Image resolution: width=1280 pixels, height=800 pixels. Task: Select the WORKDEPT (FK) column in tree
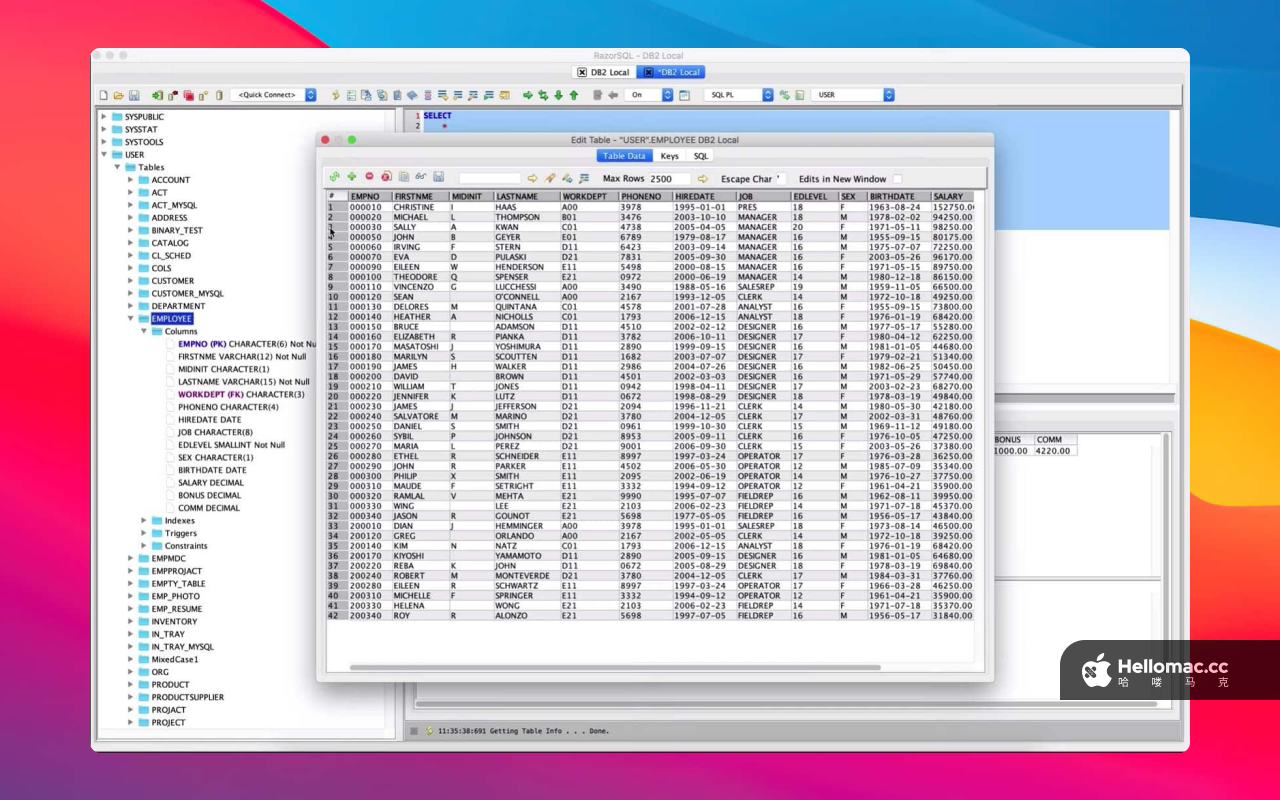(241, 394)
